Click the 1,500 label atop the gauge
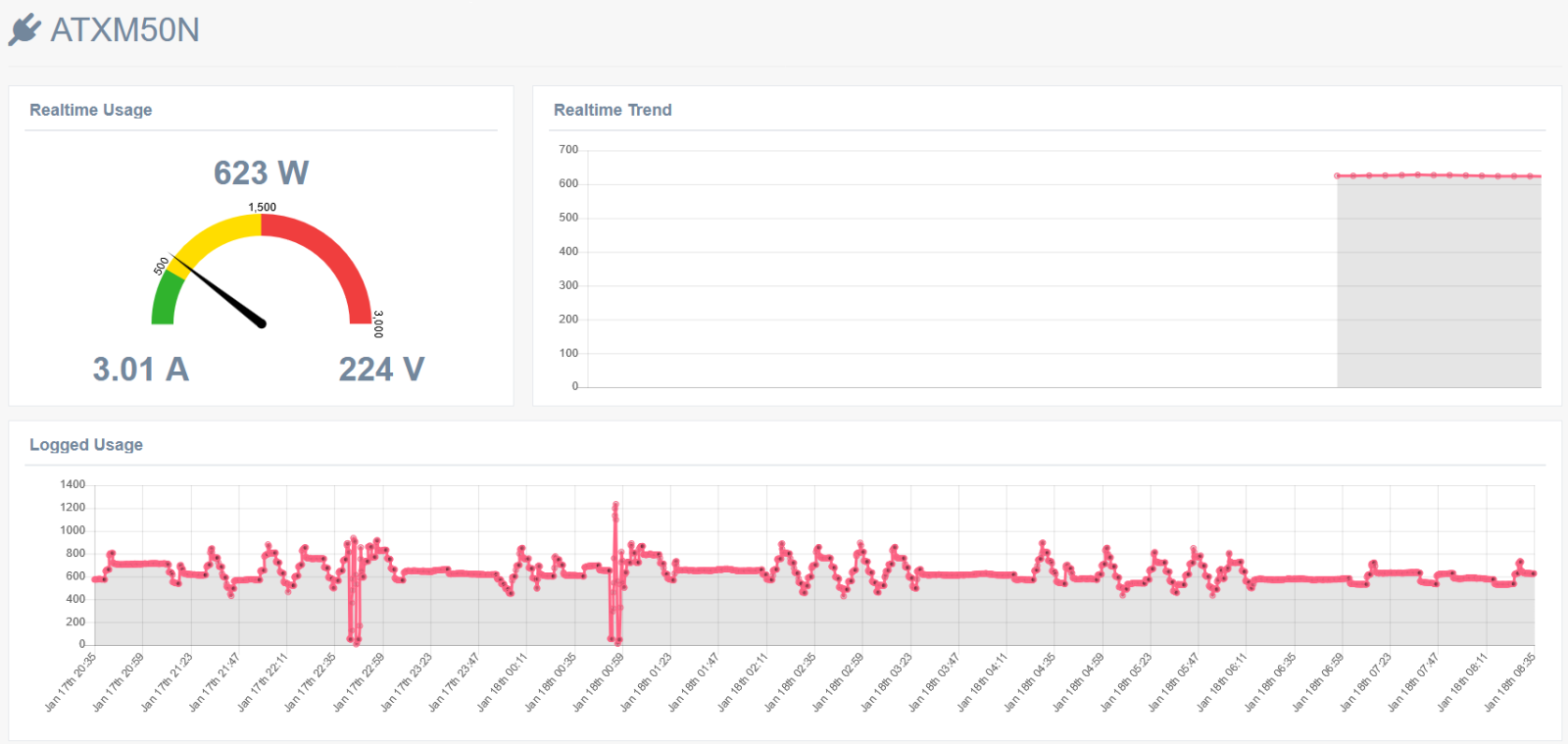Screen dimensions: 1568x744 click(x=262, y=207)
